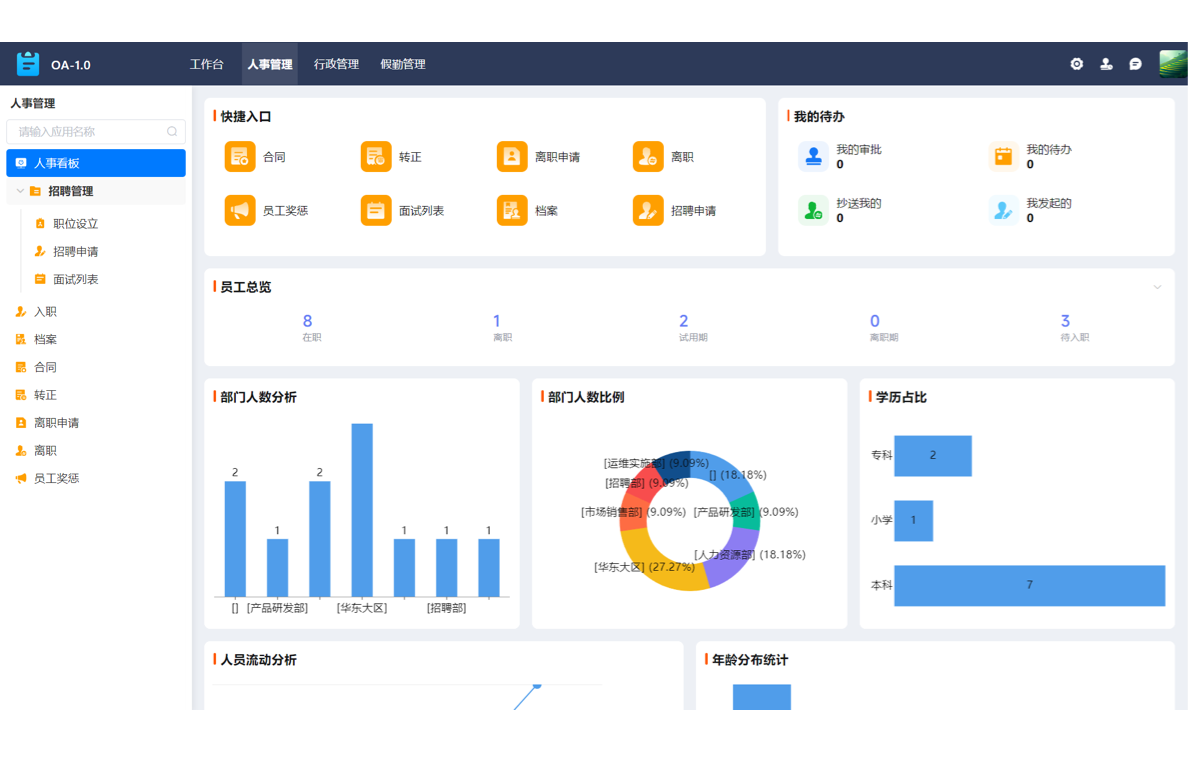Image resolution: width=1200 pixels, height=760 pixels.
Task: Select the 员工奖惩 megaphone icon
Action: 240,211
